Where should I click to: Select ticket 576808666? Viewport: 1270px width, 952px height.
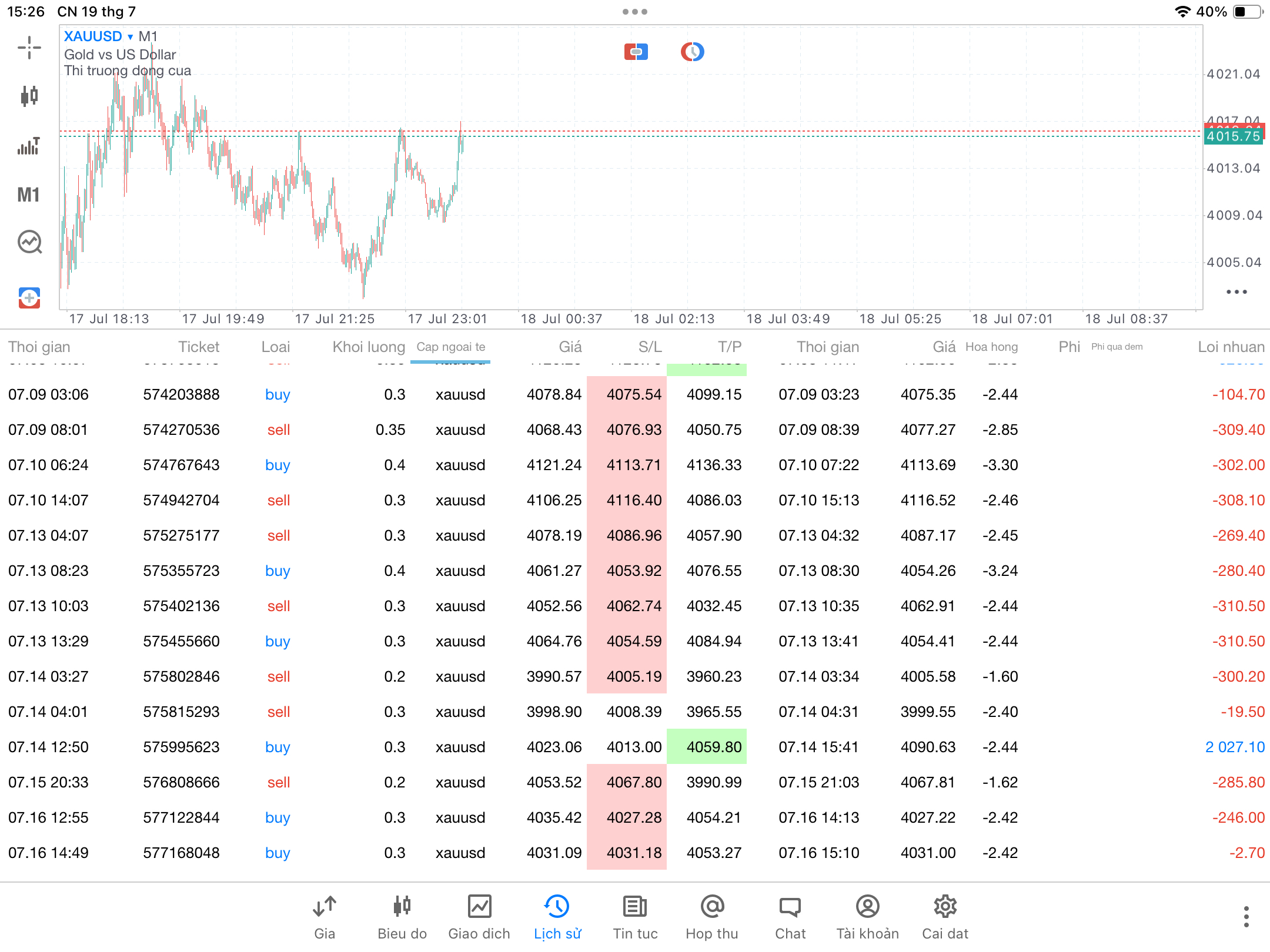click(x=181, y=782)
